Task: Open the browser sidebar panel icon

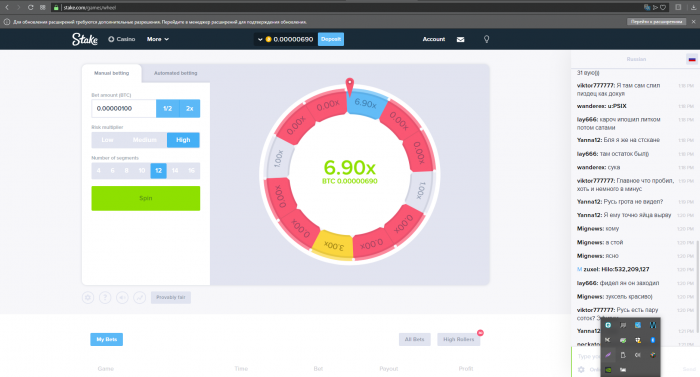Action: coord(678,7)
